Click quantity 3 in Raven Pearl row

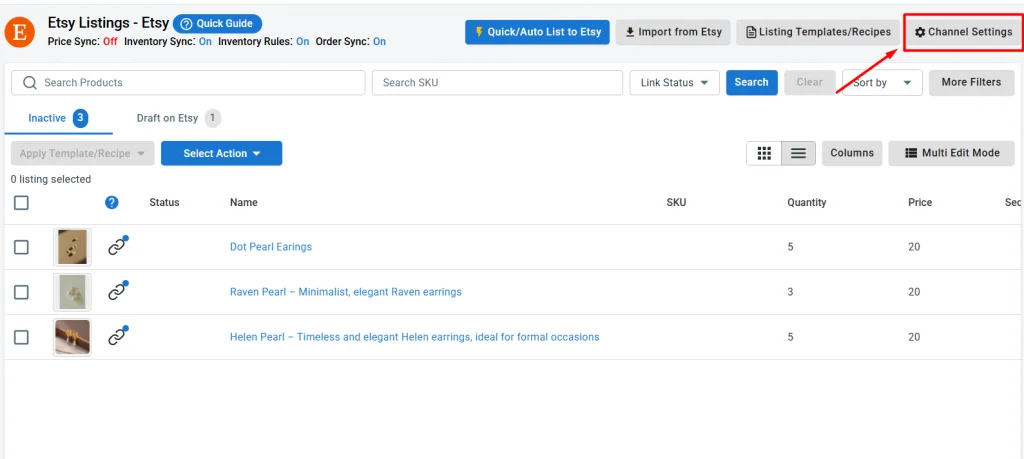[x=790, y=292]
